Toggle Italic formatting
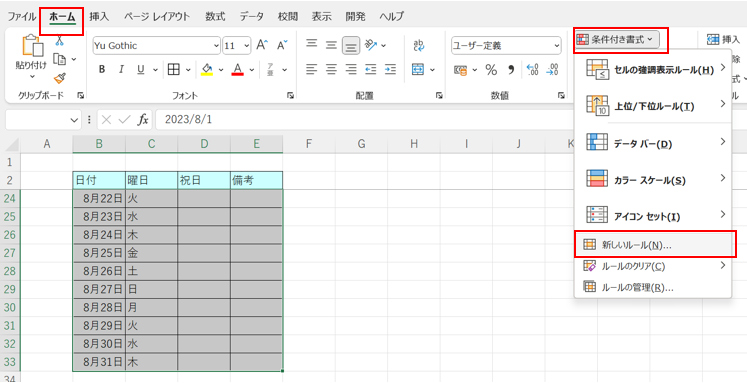This screenshot has width=747, height=383. click(121, 70)
